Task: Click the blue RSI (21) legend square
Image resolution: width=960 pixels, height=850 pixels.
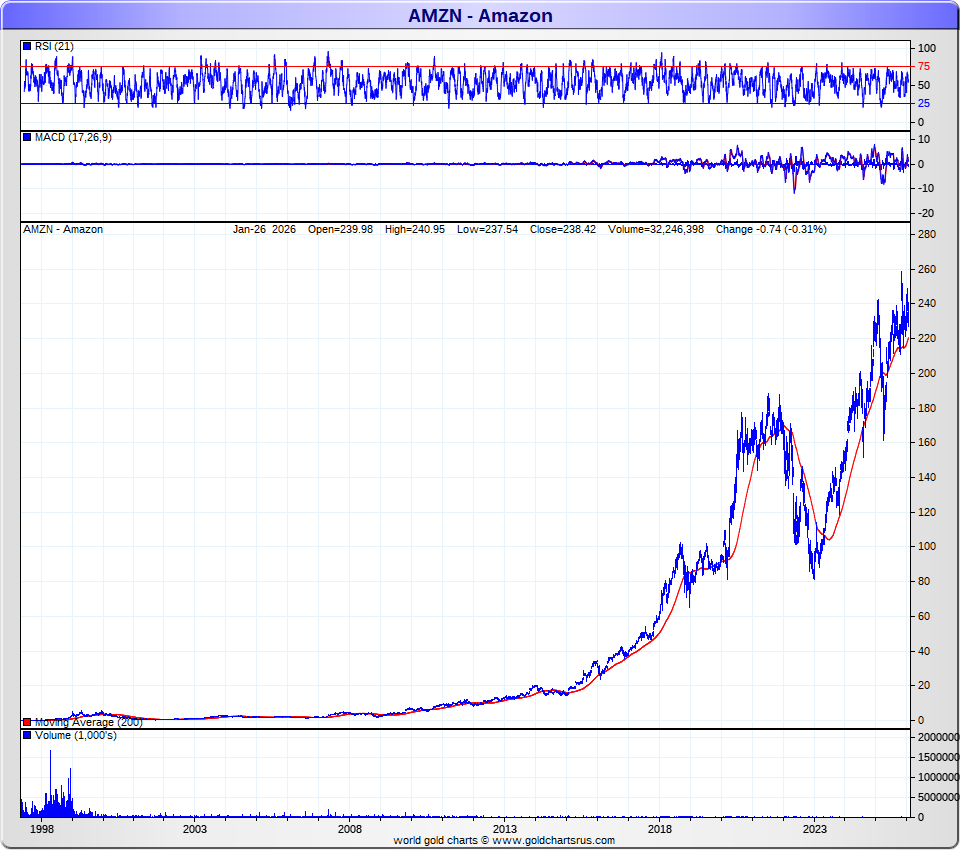Action: 27,46
